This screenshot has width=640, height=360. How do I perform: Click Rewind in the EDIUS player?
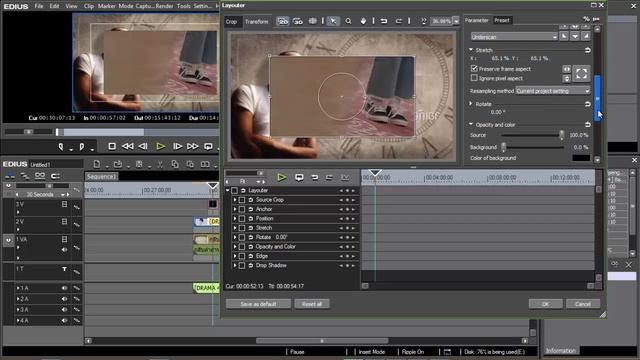(x=128, y=146)
